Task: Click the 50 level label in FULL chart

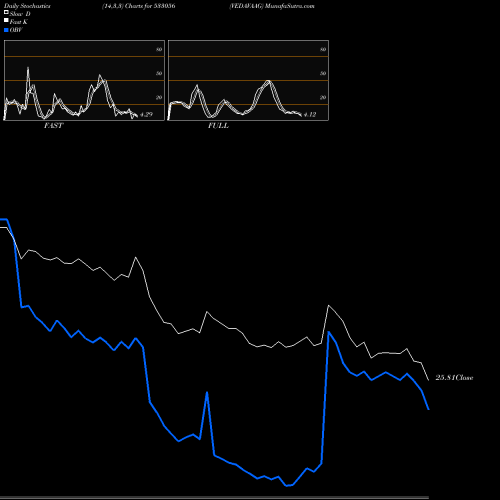Action: point(323,73)
